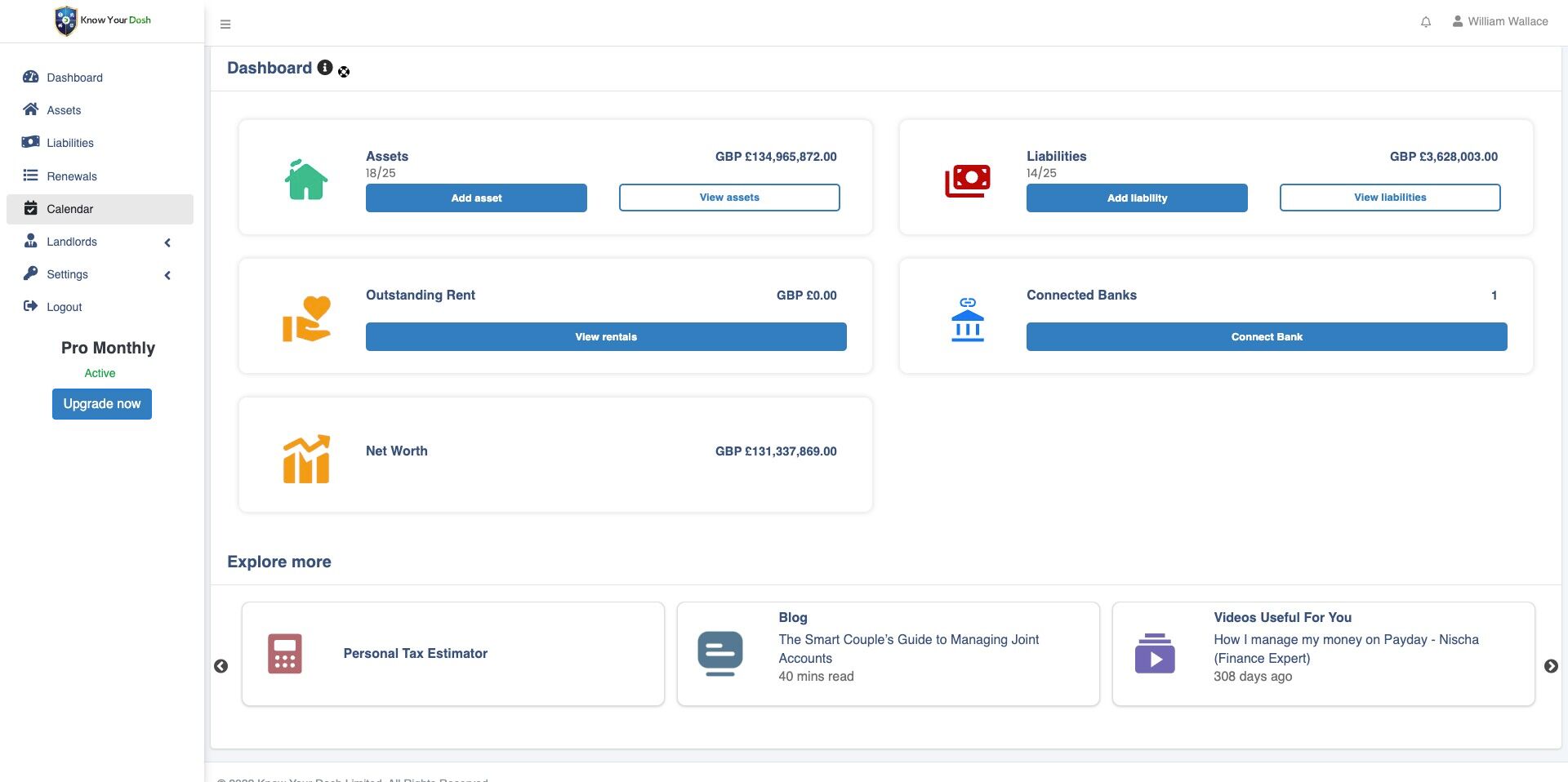Click the green house icon on Assets card
The width and height of the screenshot is (1568, 782).
(x=306, y=179)
